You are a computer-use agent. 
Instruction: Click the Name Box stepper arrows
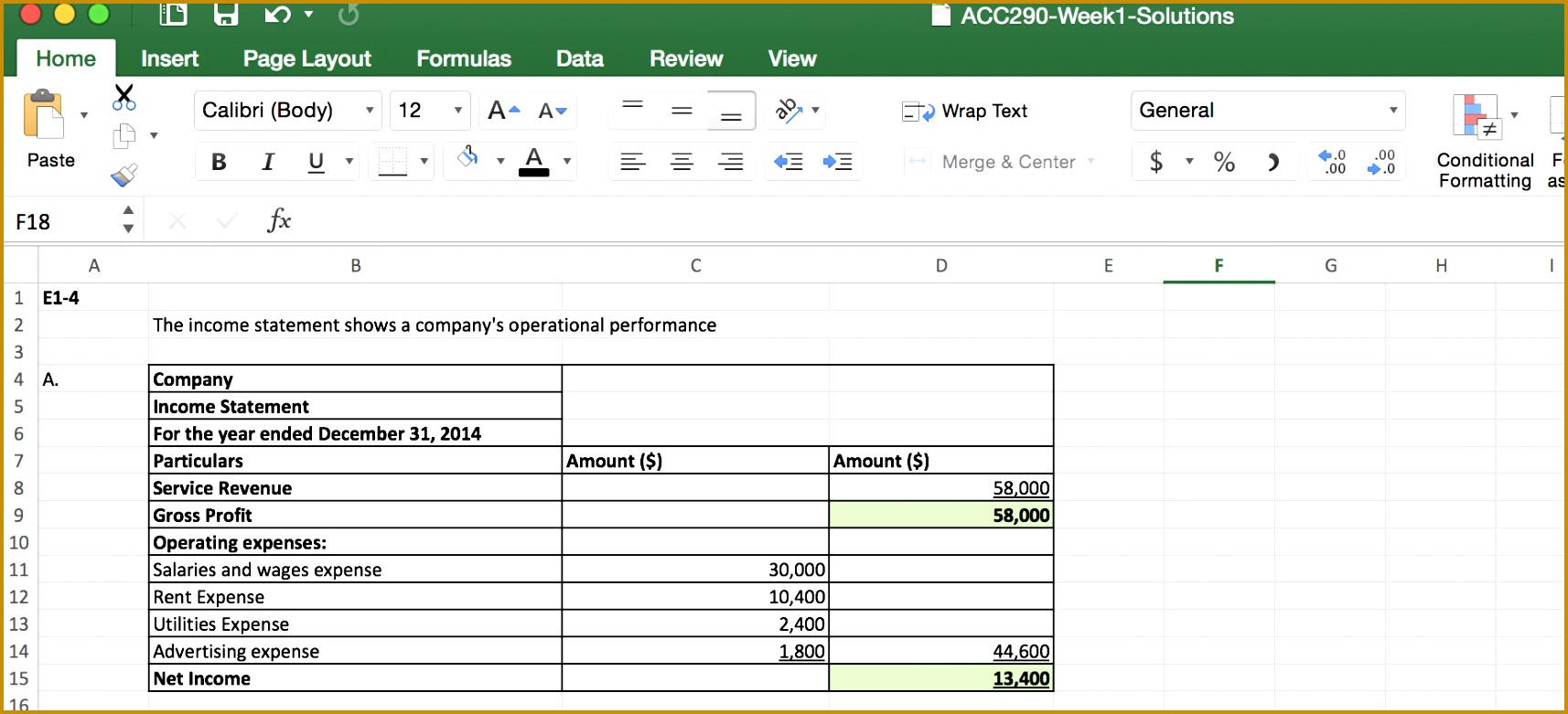(128, 219)
